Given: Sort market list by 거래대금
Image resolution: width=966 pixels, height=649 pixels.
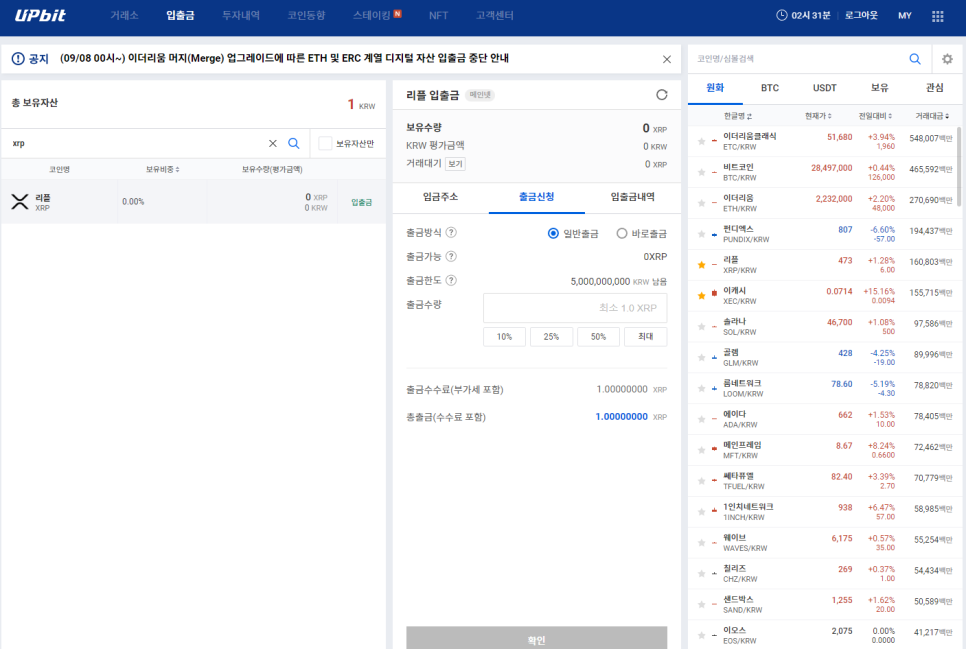Looking at the screenshot, I should 932,116.
